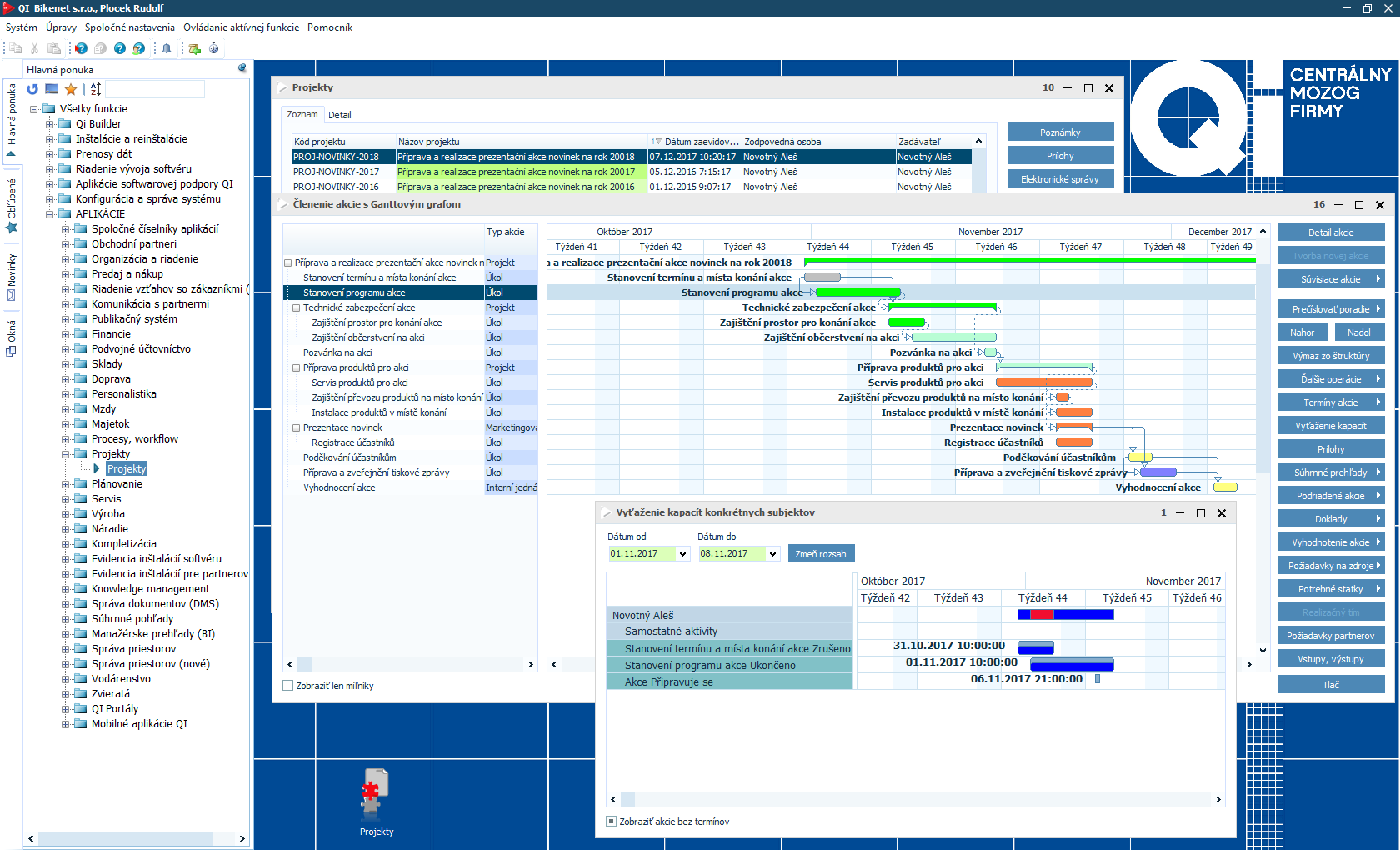This screenshot has width=1400, height=850.
Task: Toggle the 'Zobraziť len míľniky' checkbox
Action: click(288, 686)
